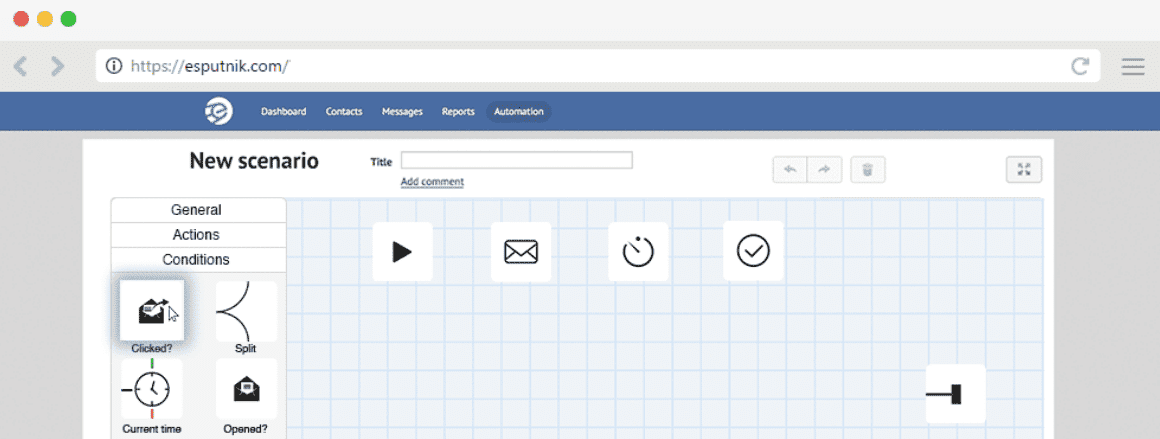Image resolution: width=1160 pixels, height=439 pixels.
Task: Select the Email envelope block on canvas
Action: (521, 252)
